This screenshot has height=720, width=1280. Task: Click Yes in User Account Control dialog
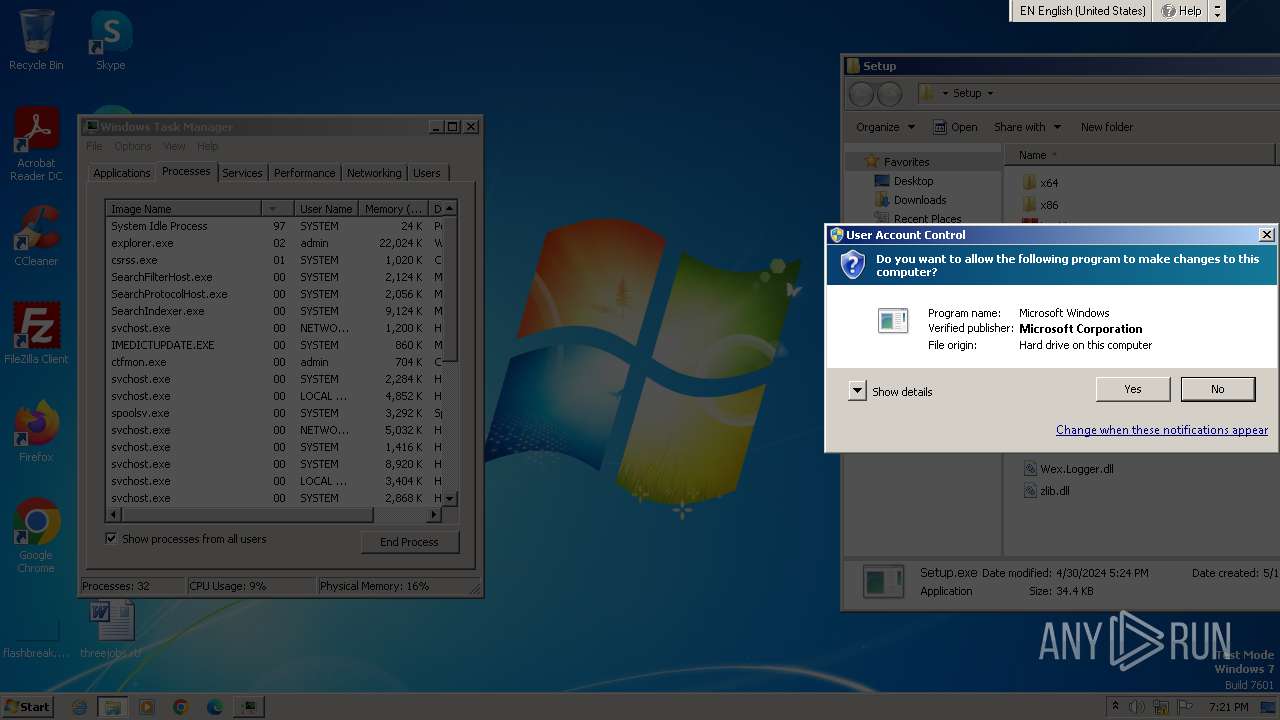click(x=1132, y=389)
